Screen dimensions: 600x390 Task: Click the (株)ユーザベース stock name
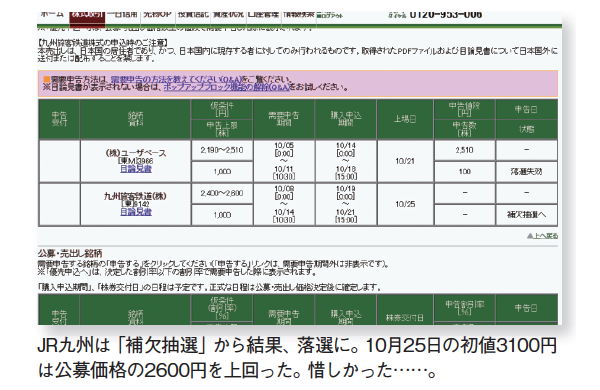(136, 153)
